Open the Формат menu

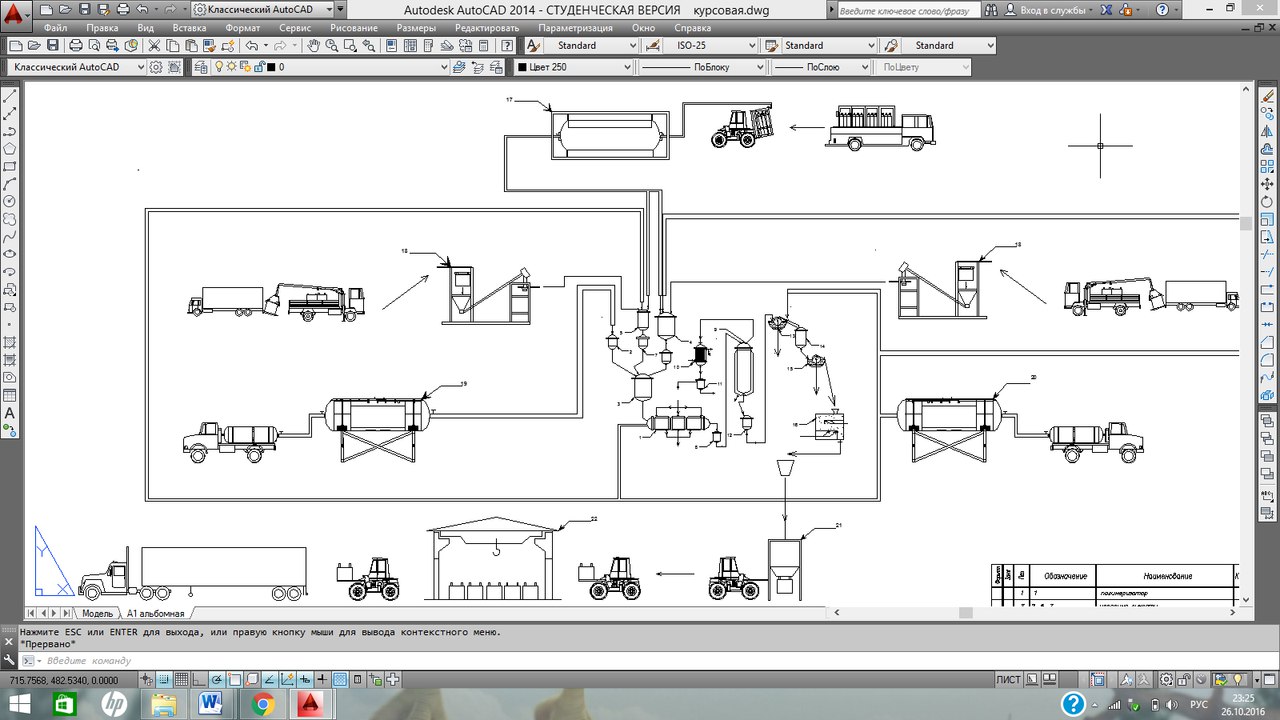tap(243, 28)
